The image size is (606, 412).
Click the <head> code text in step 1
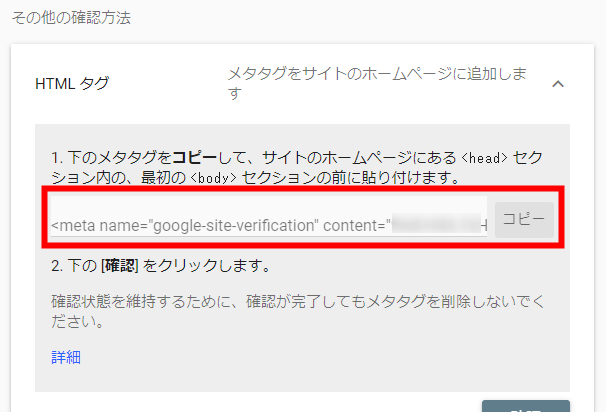point(484,158)
